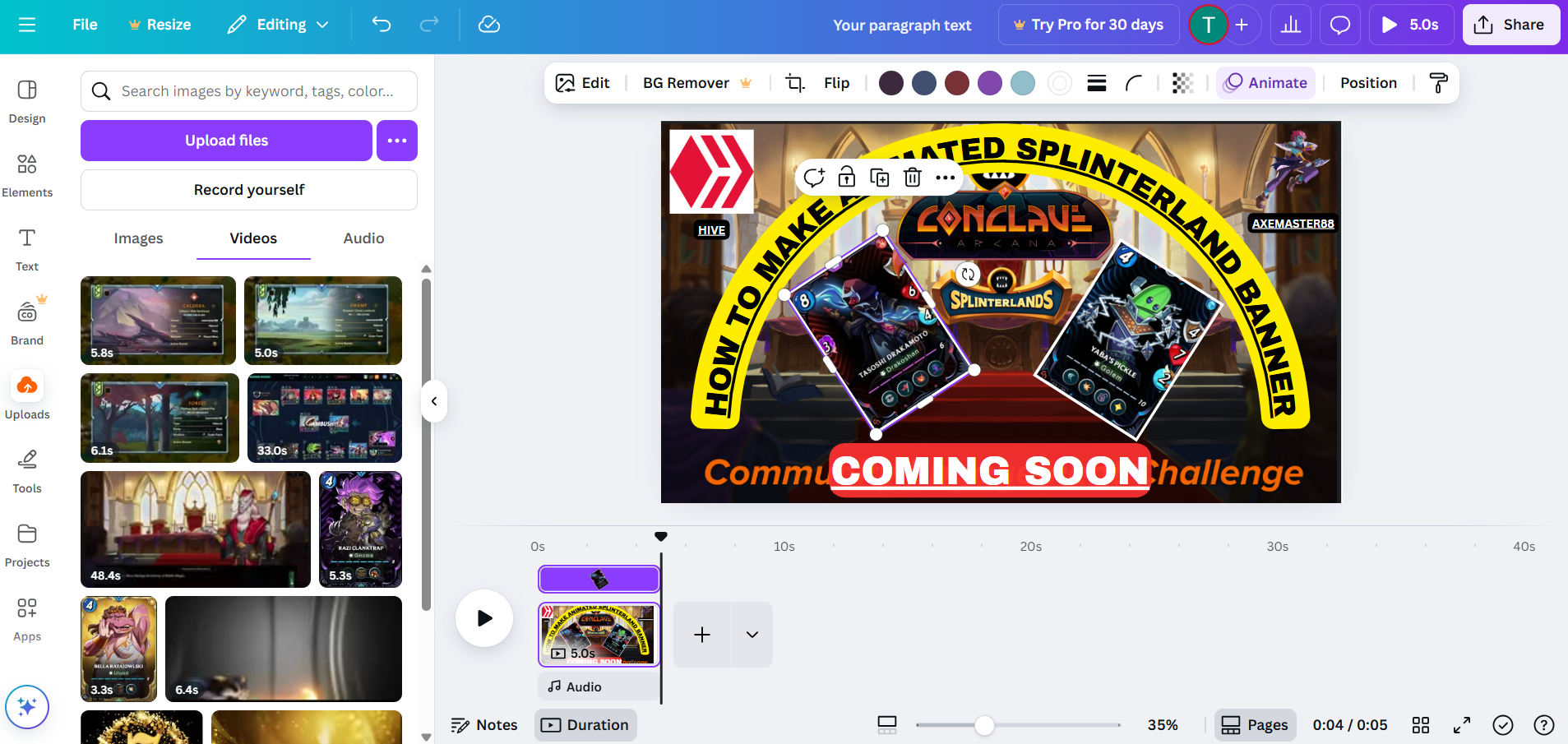Open BG Remover

tap(696, 83)
